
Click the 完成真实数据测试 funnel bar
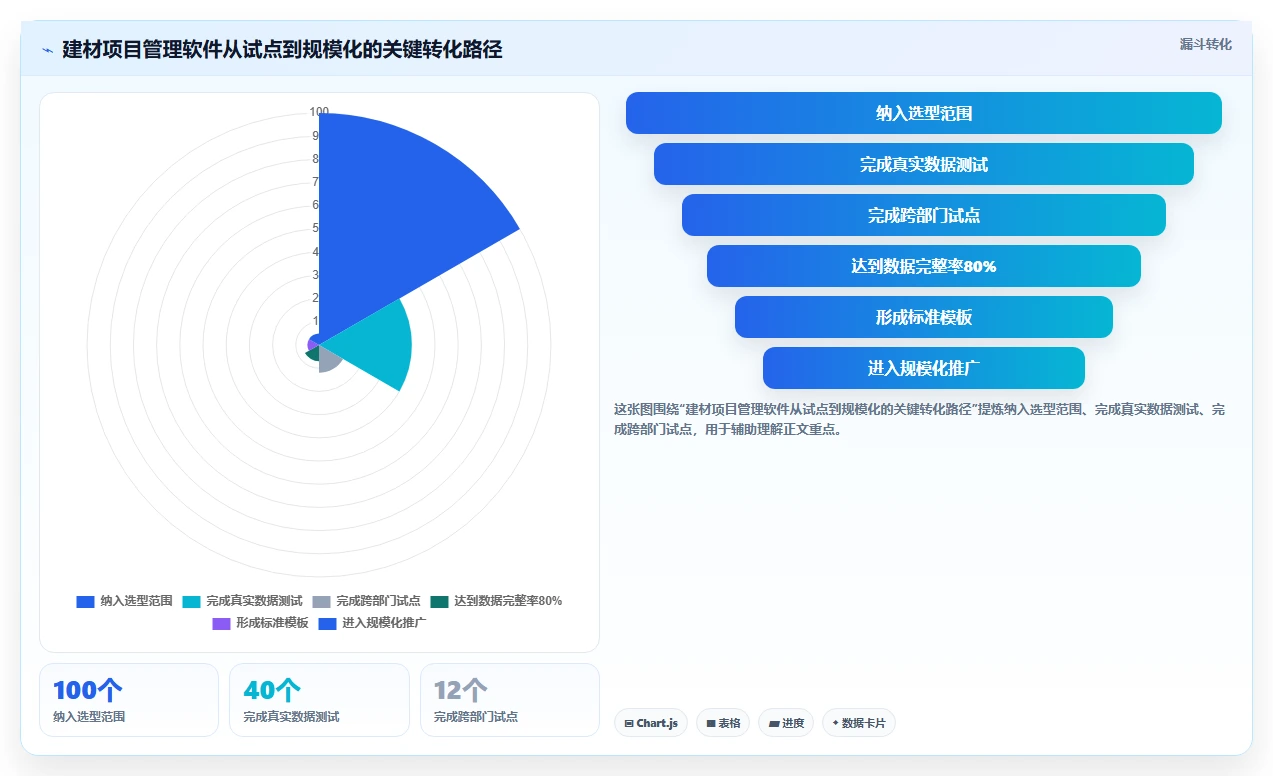tap(924, 164)
